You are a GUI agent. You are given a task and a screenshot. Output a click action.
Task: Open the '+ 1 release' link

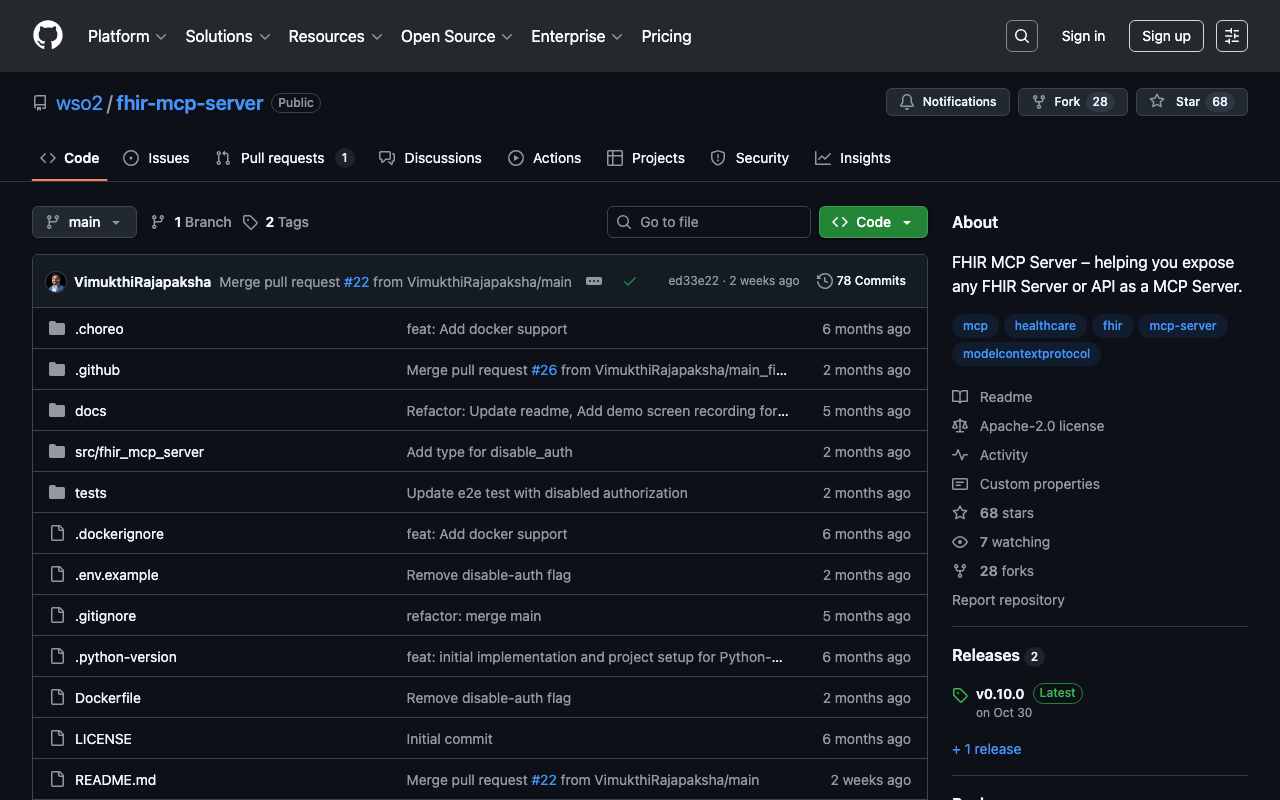coord(986,749)
